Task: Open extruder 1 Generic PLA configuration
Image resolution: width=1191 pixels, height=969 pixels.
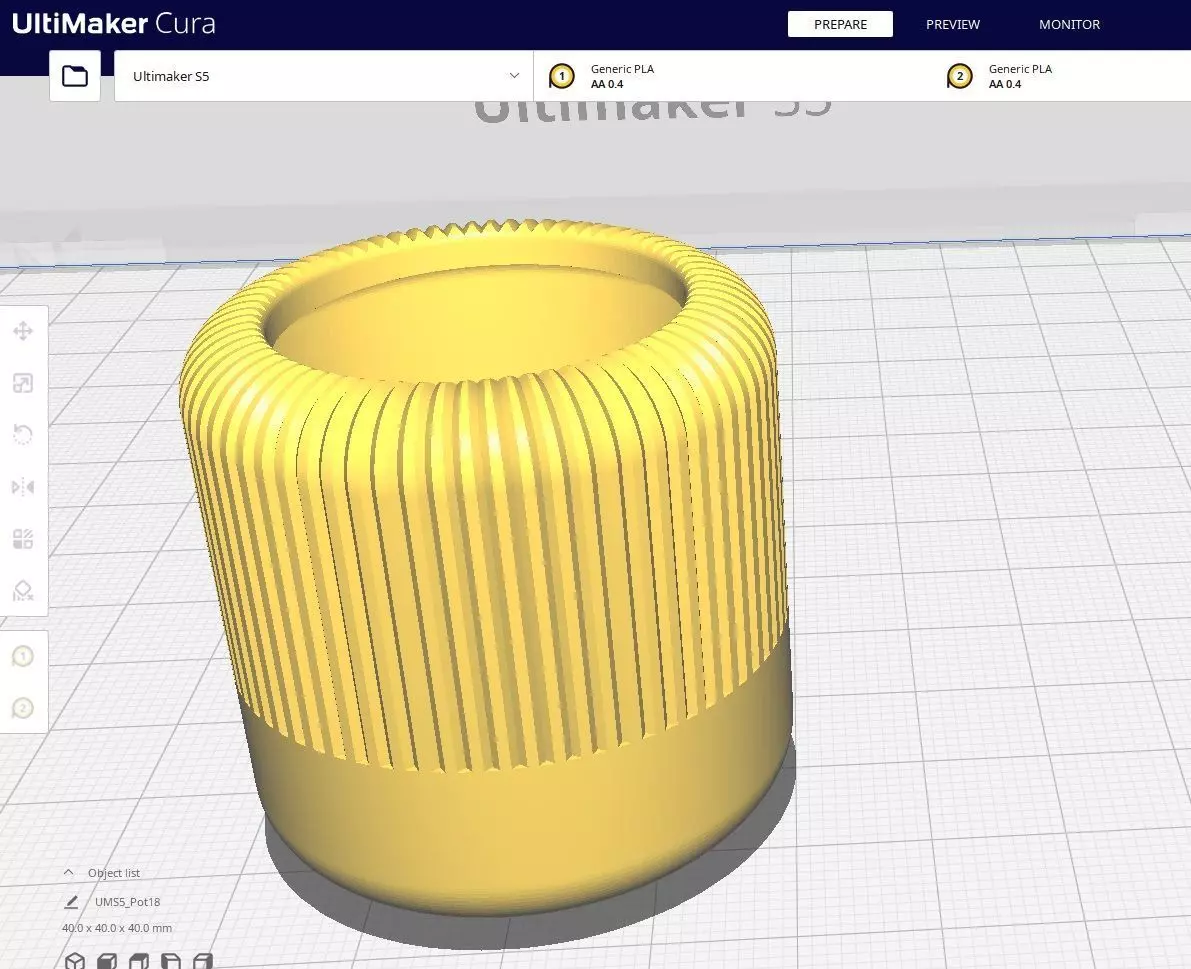Action: pyautogui.click(x=732, y=76)
